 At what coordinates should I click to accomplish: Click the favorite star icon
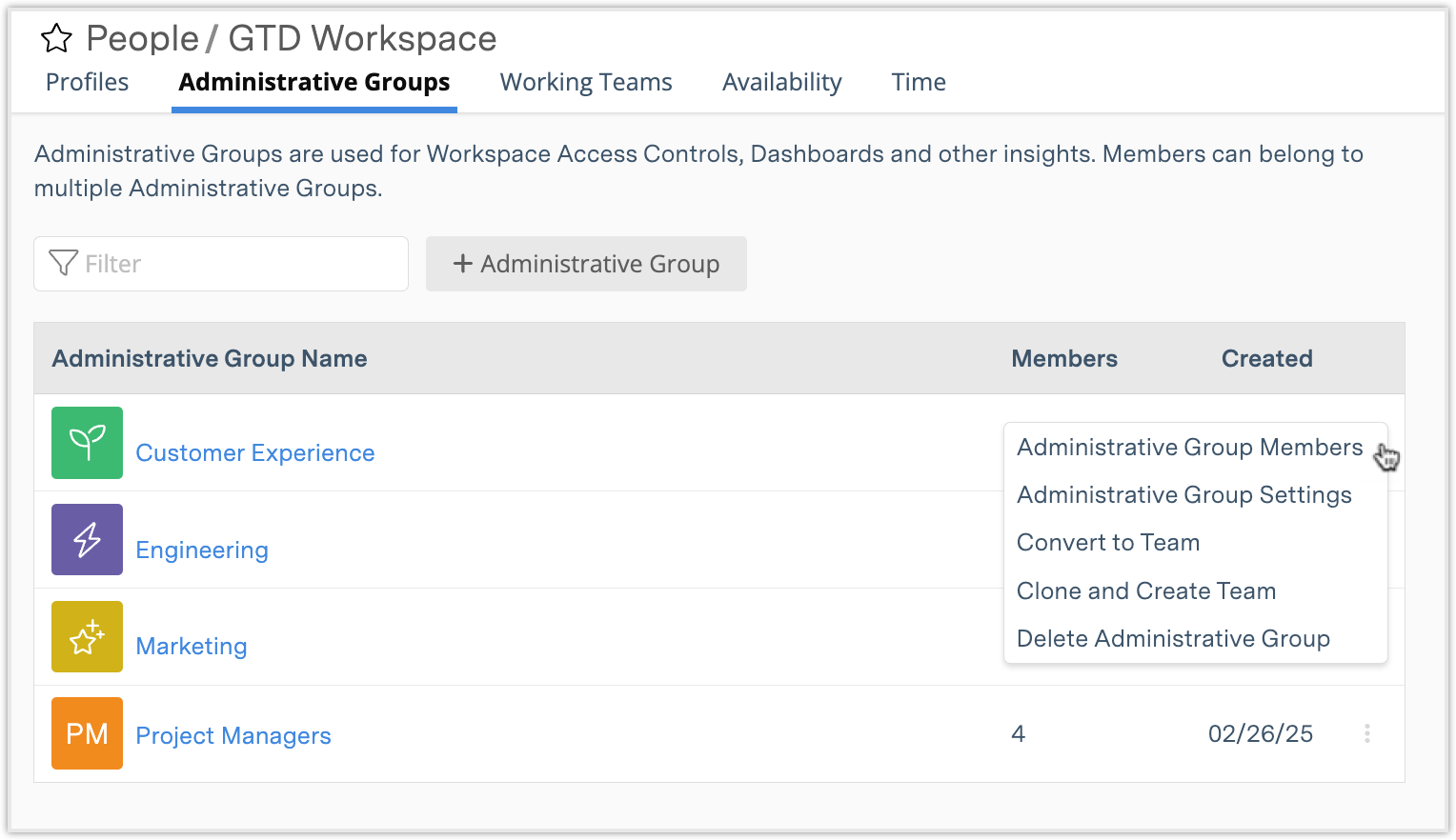pos(56,39)
